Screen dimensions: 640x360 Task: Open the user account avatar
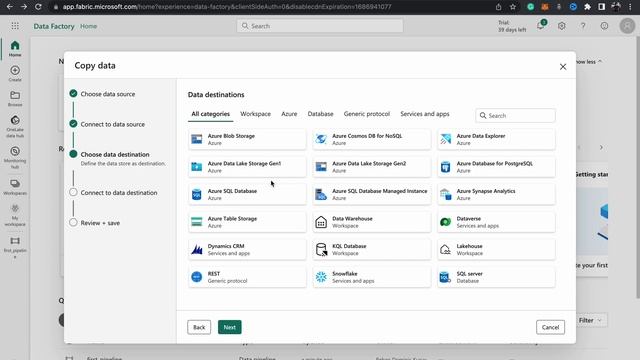[x=627, y=26]
